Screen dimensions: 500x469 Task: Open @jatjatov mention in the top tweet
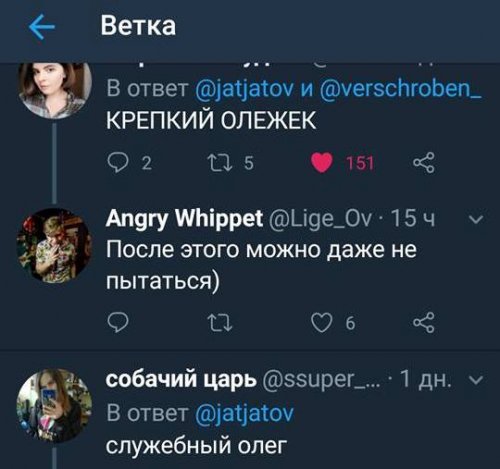tap(244, 89)
